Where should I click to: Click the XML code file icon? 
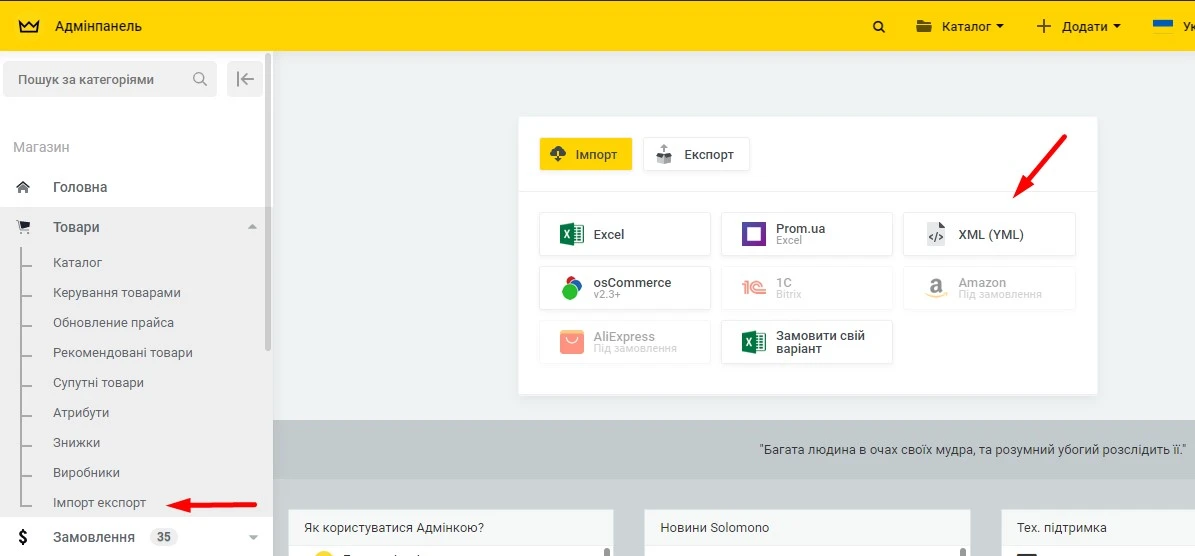[936, 234]
